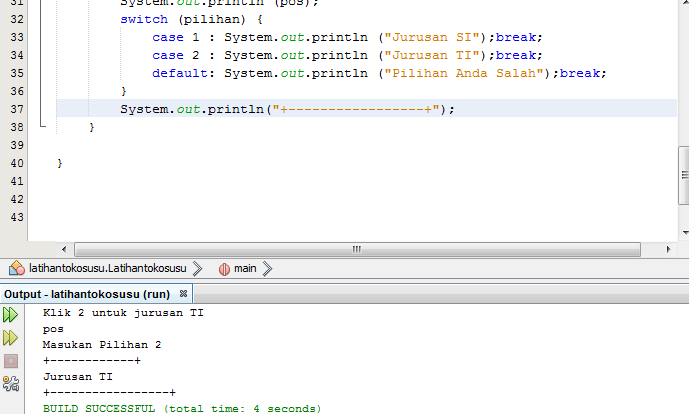Click "Jurusan TI" string in code line 34

(432, 55)
